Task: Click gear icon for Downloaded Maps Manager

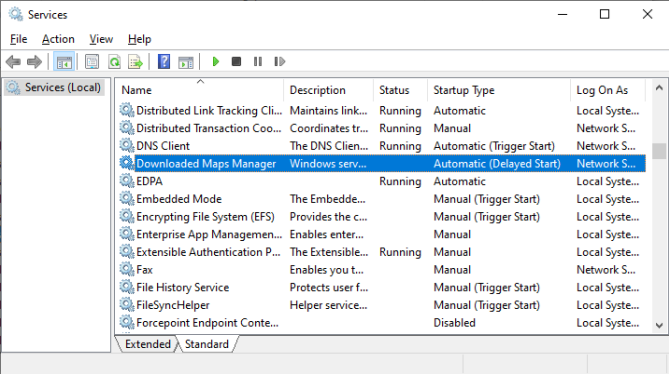Action: [126, 163]
